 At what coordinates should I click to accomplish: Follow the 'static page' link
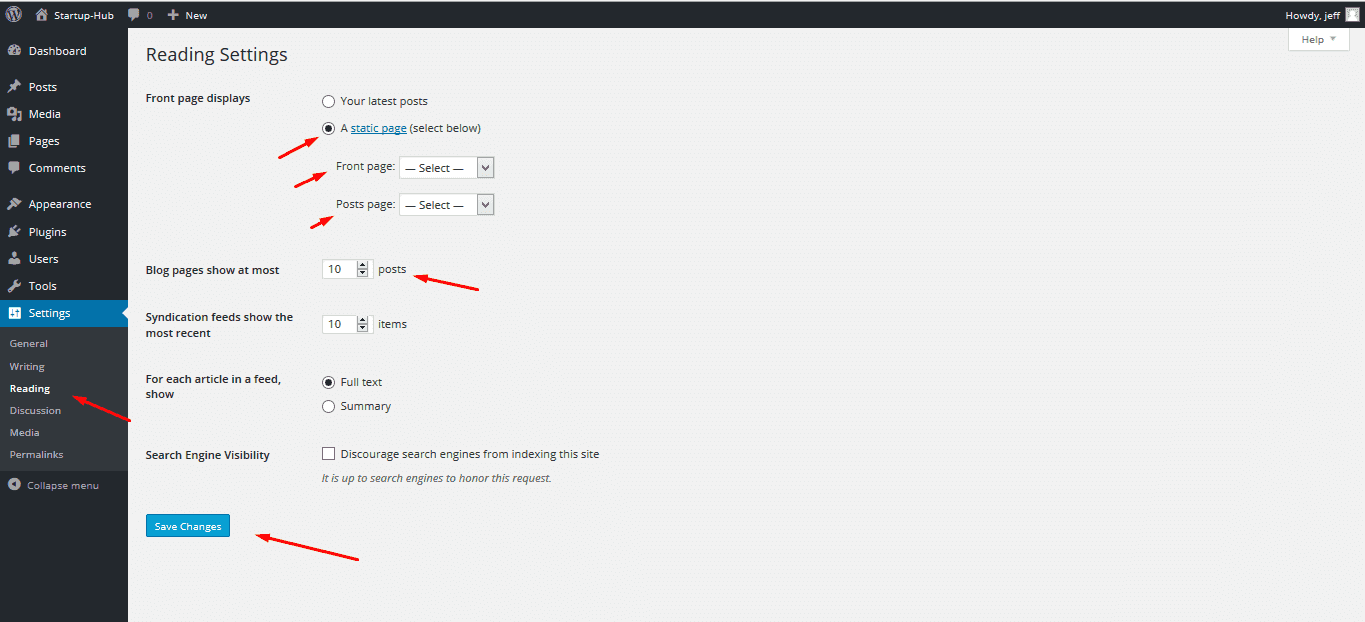pos(378,129)
